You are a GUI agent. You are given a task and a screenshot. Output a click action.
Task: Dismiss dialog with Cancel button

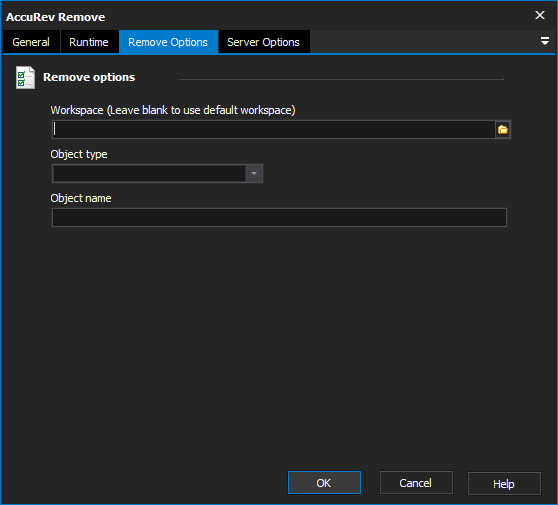point(416,483)
